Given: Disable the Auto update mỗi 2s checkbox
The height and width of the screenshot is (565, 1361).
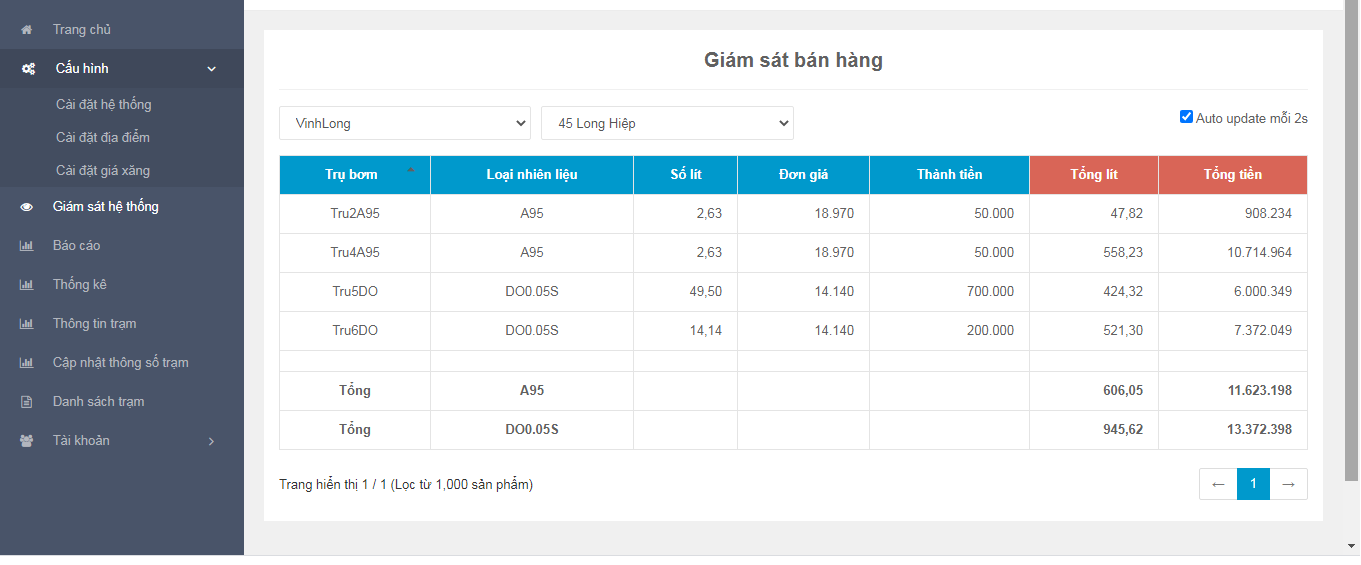Looking at the screenshot, I should pyautogui.click(x=1187, y=117).
